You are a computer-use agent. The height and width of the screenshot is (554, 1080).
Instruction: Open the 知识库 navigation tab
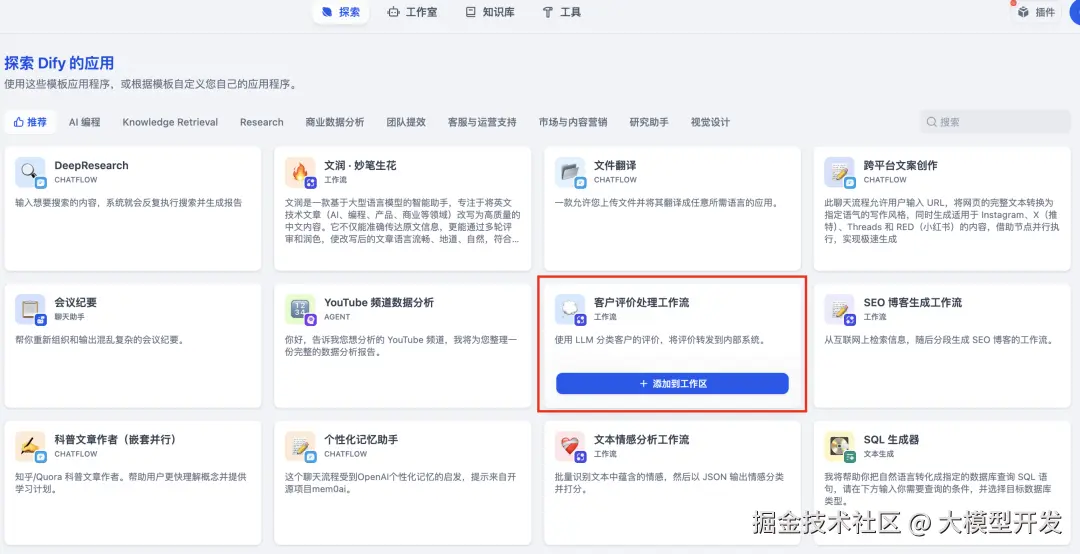(490, 12)
